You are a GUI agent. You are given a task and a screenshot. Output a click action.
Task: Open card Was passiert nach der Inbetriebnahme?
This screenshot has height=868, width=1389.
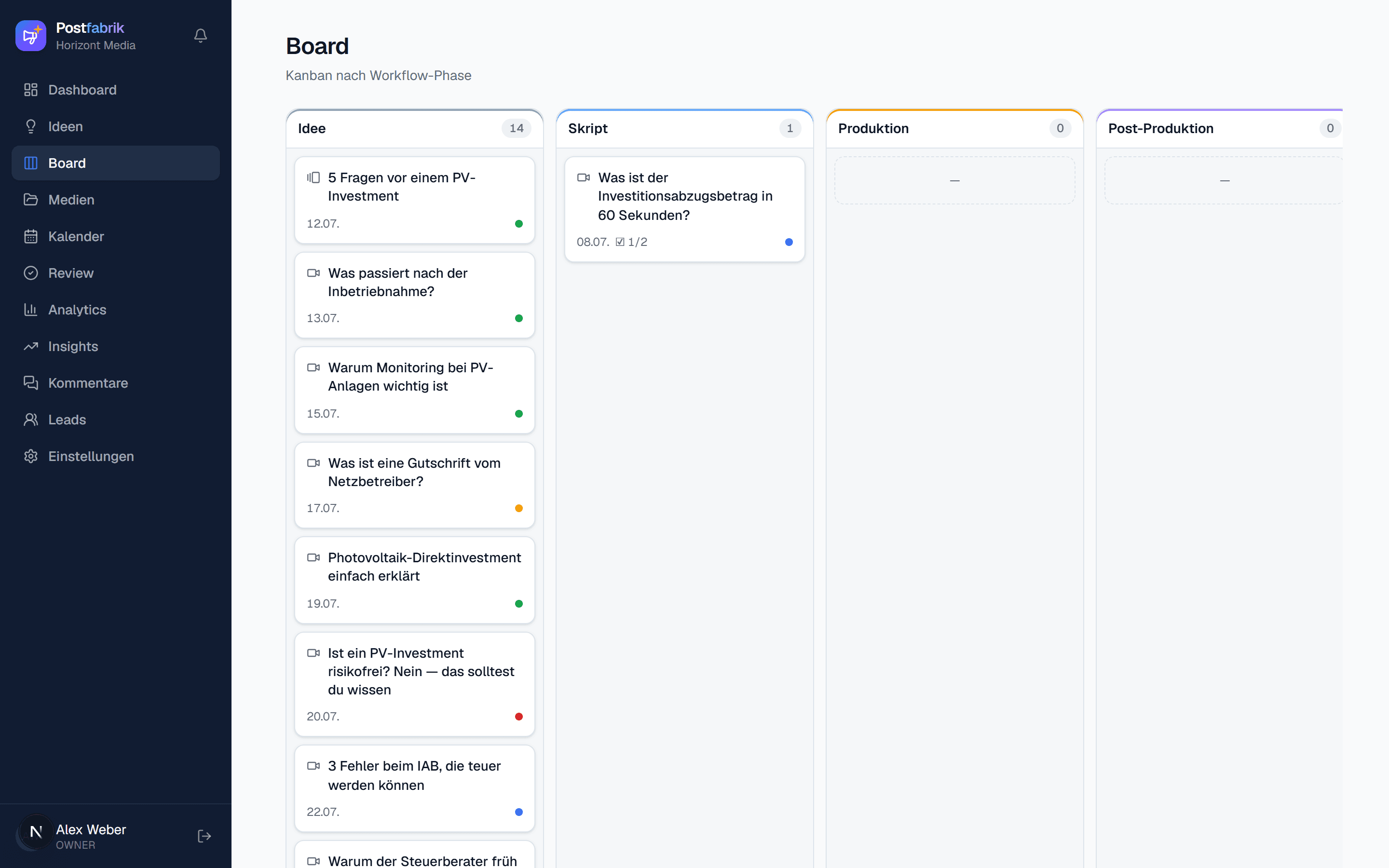[414, 295]
